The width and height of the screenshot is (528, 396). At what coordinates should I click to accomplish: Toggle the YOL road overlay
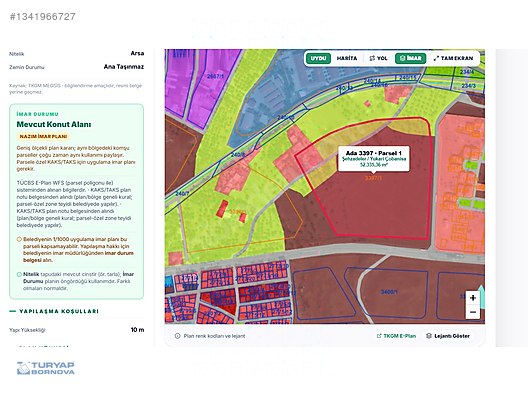pos(378,58)
